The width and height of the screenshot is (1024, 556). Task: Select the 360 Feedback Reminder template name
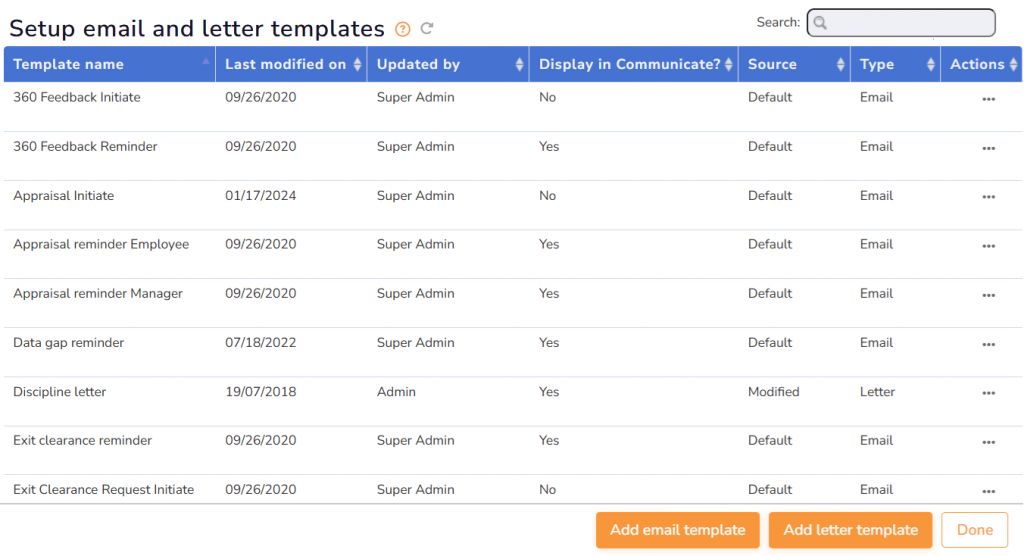[85, 146]
